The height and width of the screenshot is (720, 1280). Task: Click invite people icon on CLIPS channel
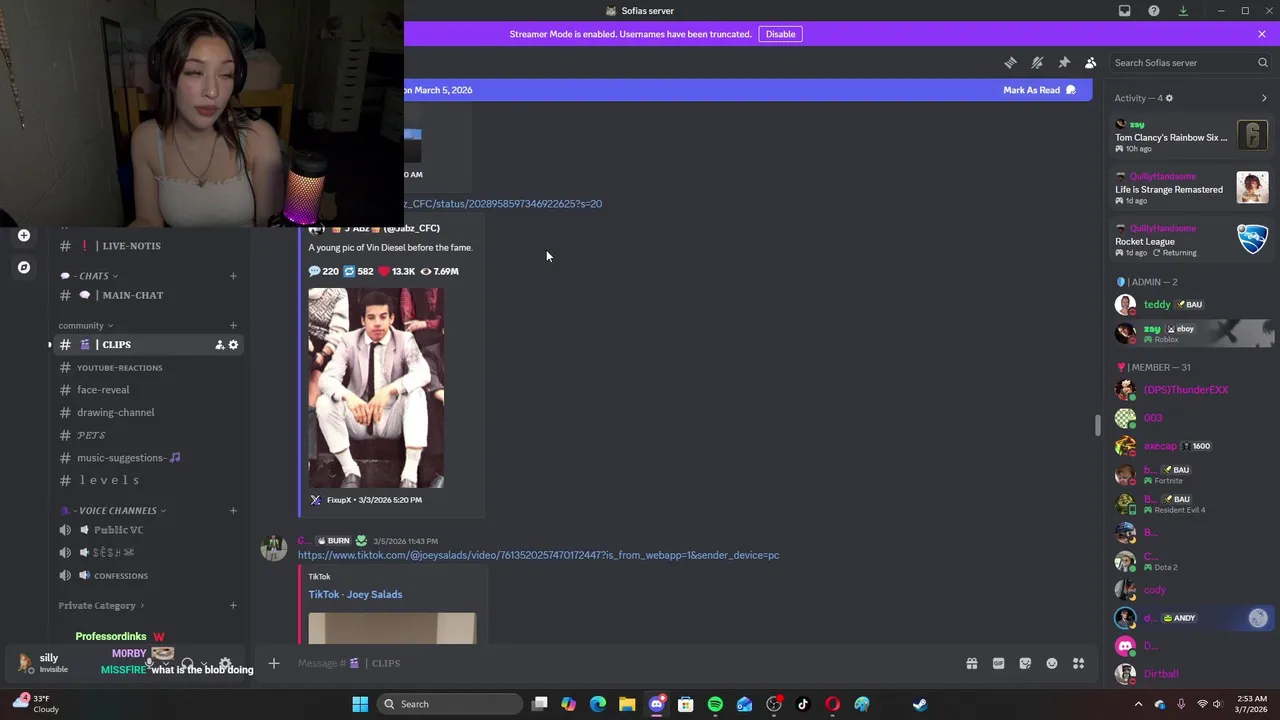[219, 345]
